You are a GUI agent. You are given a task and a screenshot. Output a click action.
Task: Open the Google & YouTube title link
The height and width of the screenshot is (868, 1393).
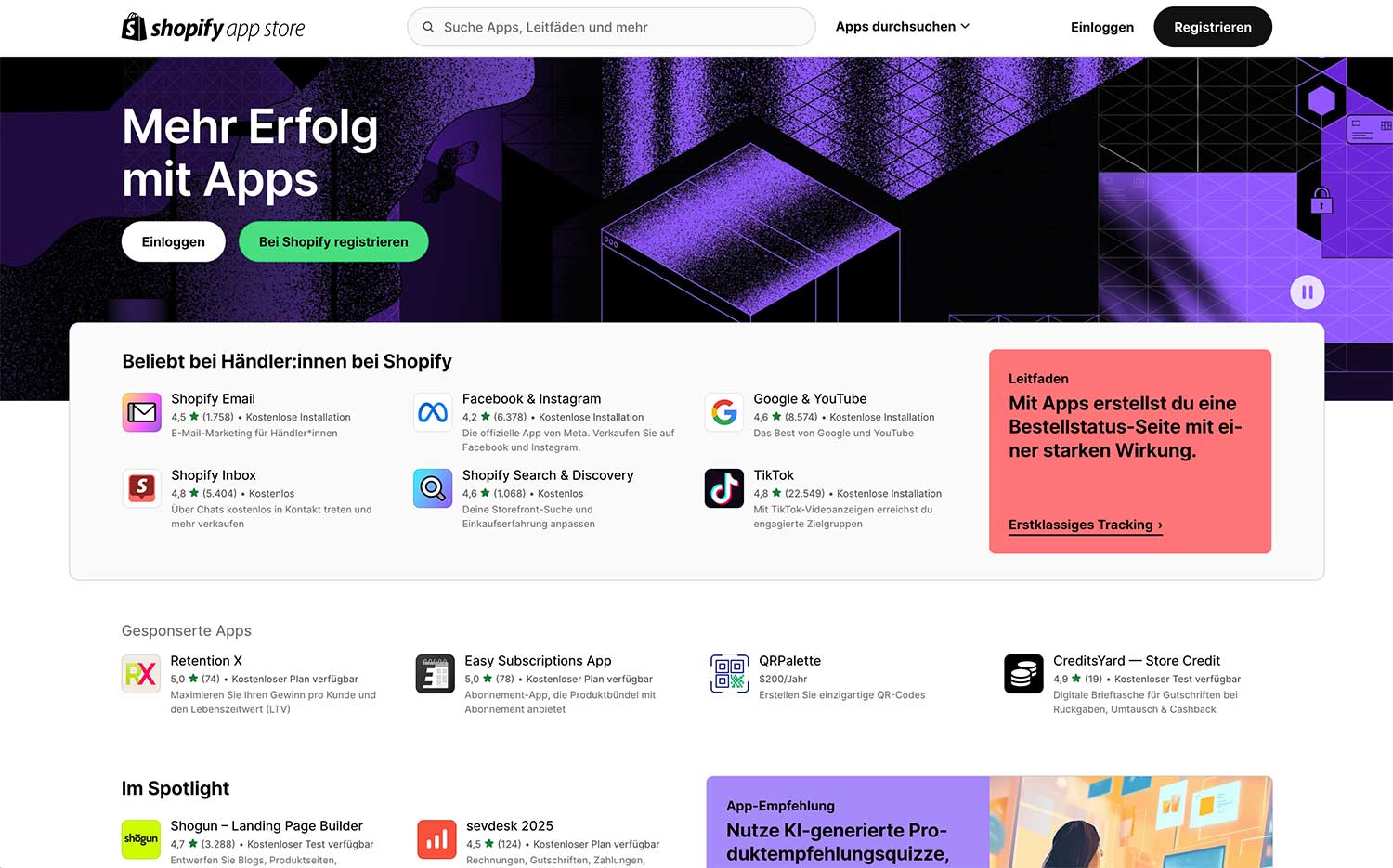click(x=810, y=399)
